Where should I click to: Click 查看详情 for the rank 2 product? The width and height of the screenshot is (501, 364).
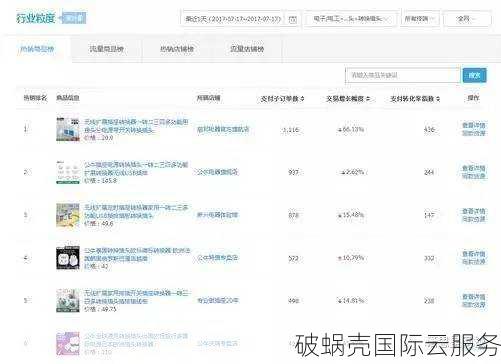474,168
